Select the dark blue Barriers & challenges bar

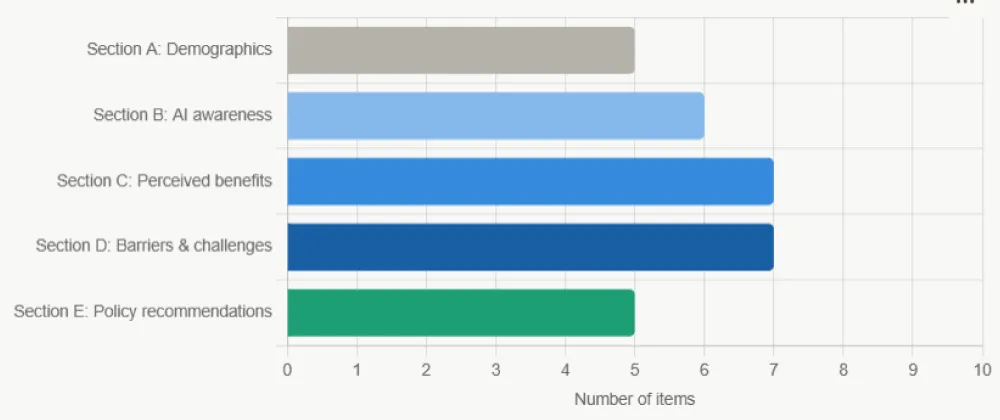pos(530,247)
